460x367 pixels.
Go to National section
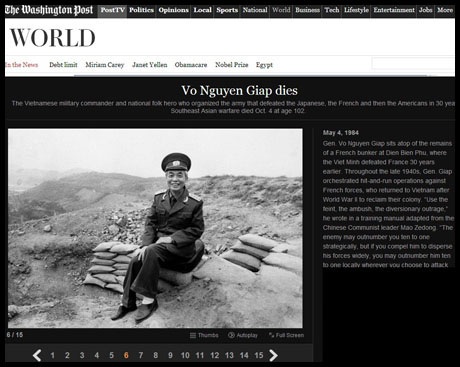(x=255, y=10)
